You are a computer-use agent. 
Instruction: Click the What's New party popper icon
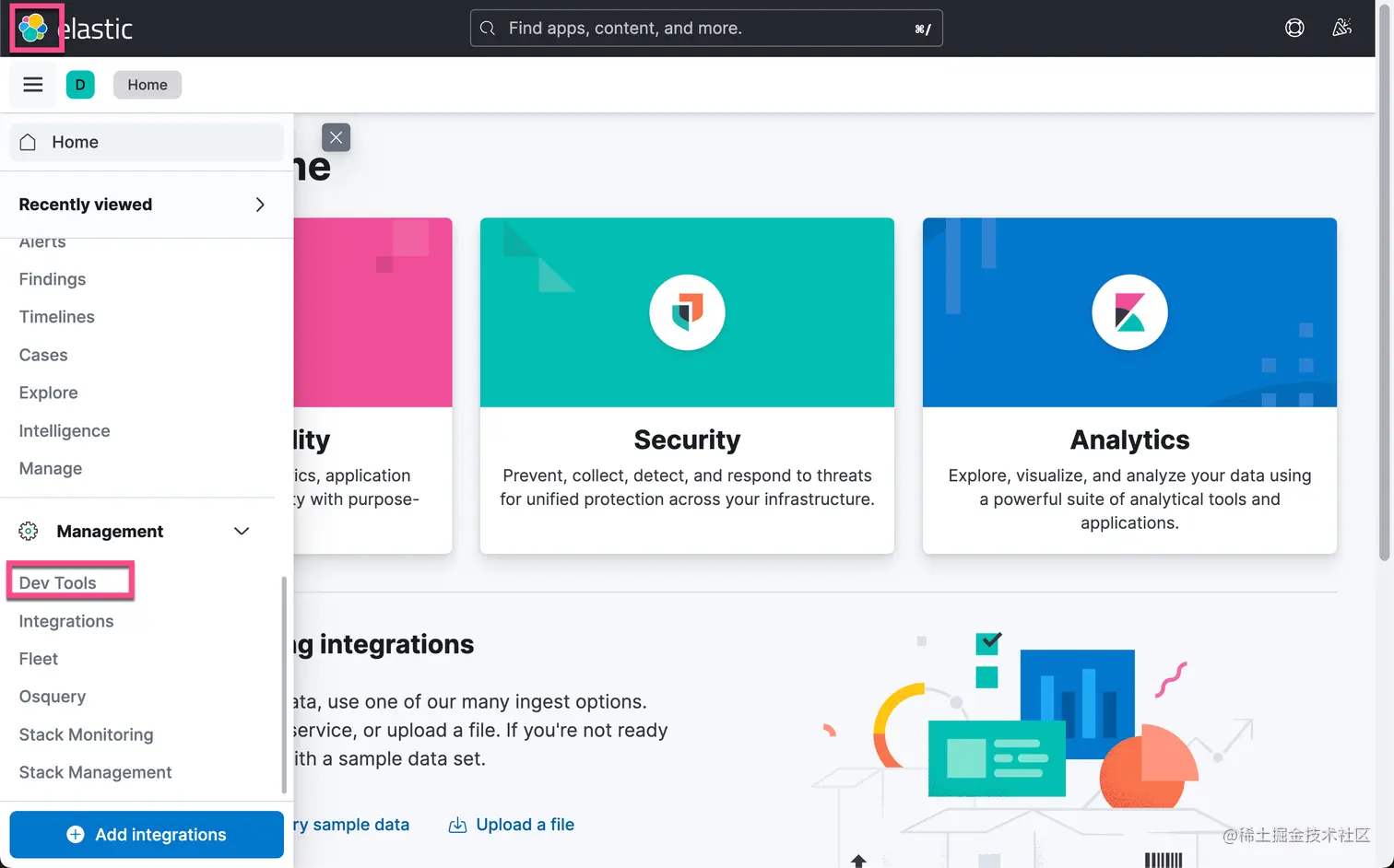[1342, 28]
